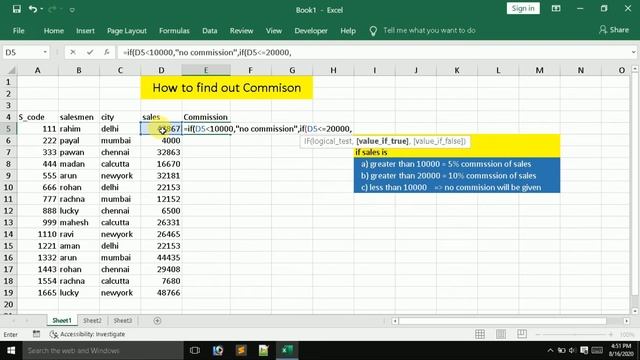
Task: Open the Developer ribbon tab
Action: point(311,31)
